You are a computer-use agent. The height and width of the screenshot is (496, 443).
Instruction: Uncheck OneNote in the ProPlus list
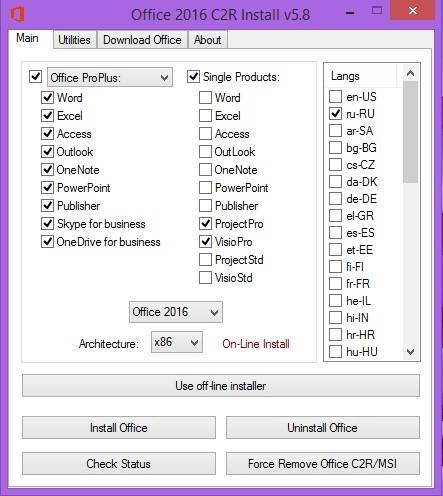click(x=48, y=169)
